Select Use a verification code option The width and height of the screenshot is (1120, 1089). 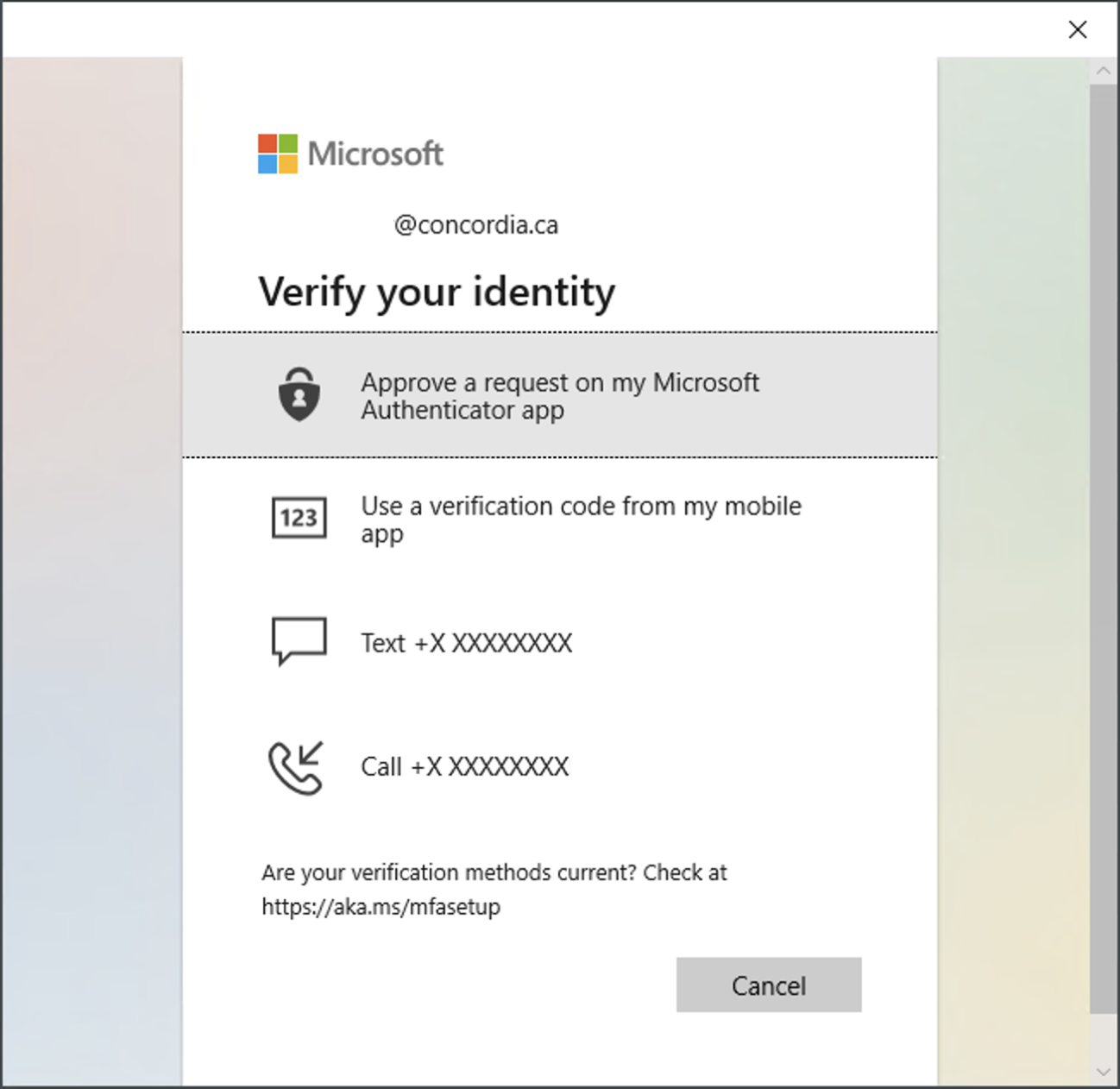pyautogui.click(x=560, y=519)
